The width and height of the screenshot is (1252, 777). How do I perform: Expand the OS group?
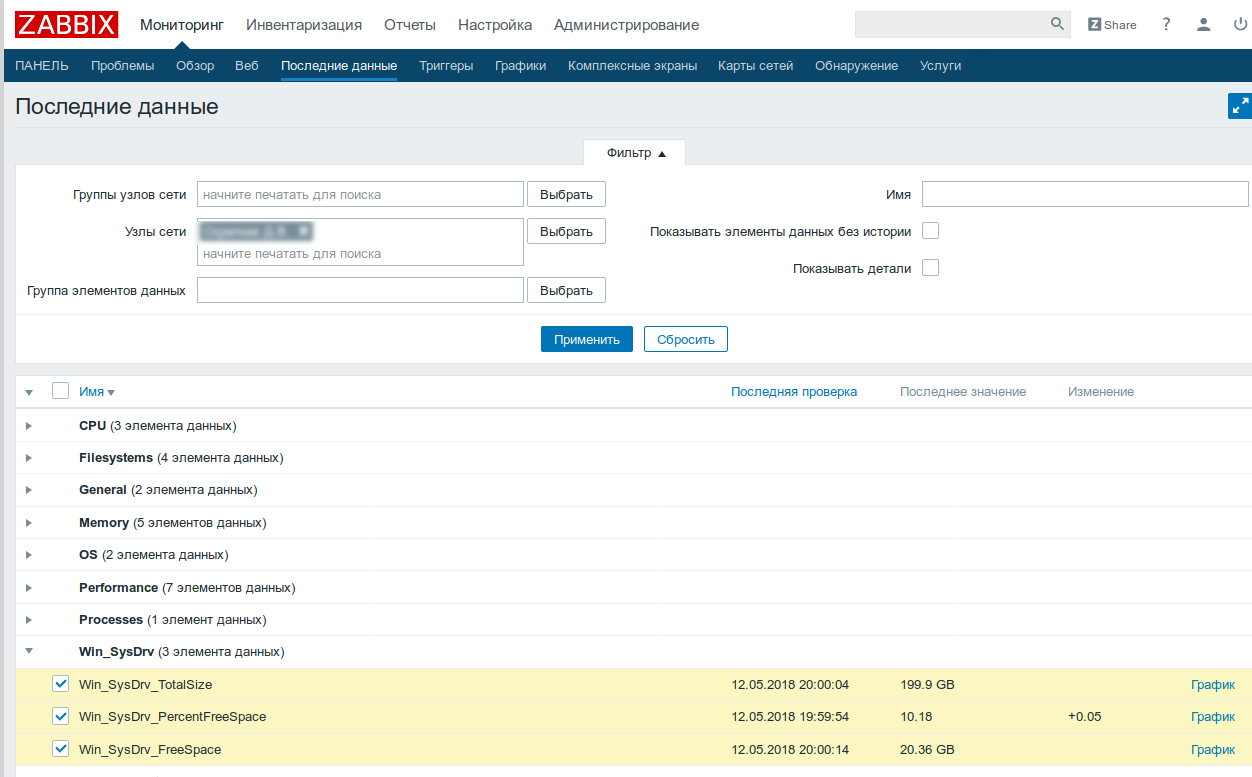tap(29, 555)
